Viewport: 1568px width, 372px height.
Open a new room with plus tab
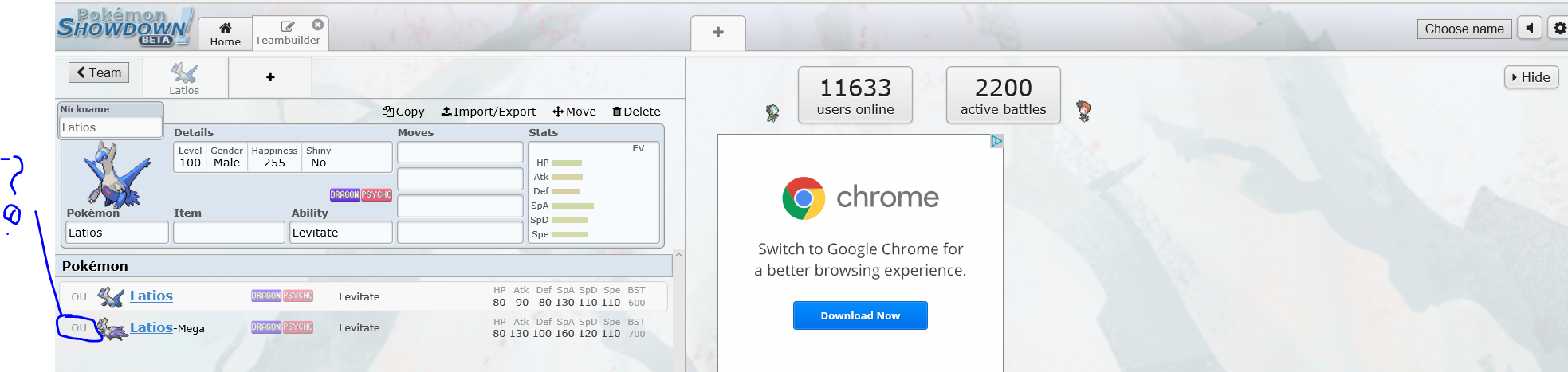click(x=718, y=33)
